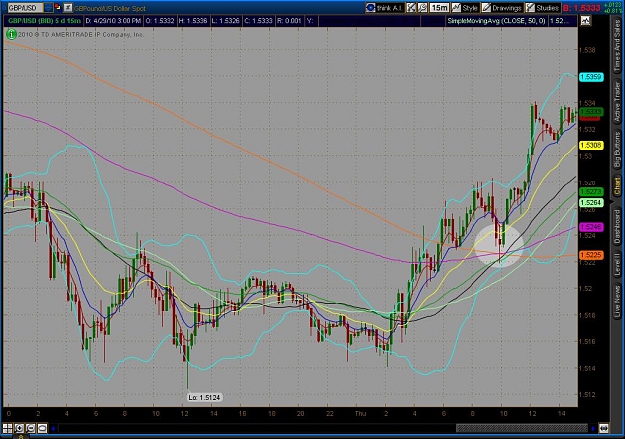
Task: Click the GBPound/US Dollar Spot description
Action: 110,8
